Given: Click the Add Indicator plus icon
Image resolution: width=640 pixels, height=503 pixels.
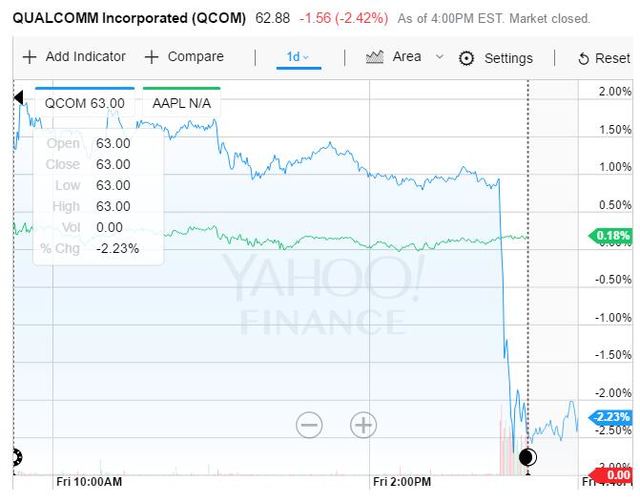Looking at the screenshot, I should coord(30,57).
